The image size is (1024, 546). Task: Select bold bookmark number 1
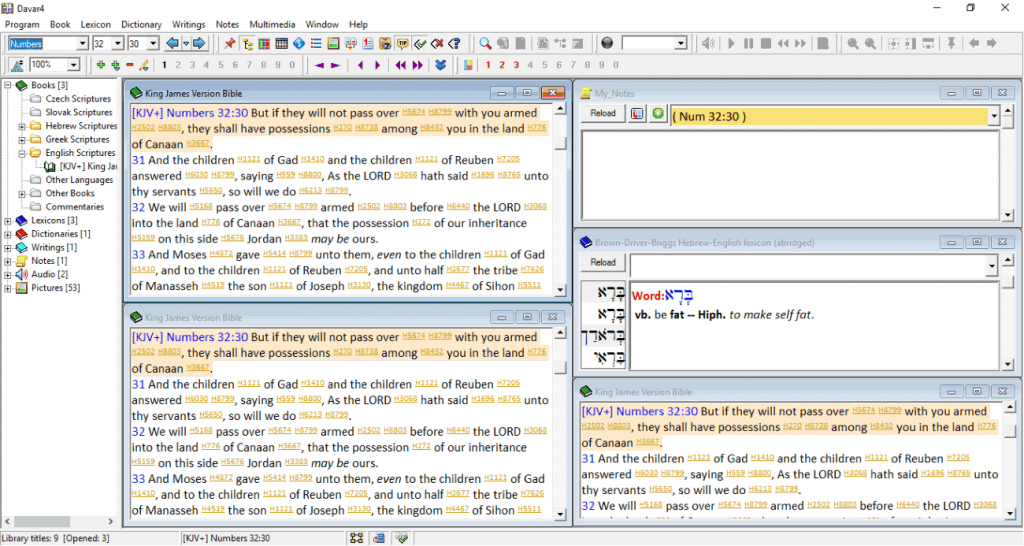(x=164, y=65)
